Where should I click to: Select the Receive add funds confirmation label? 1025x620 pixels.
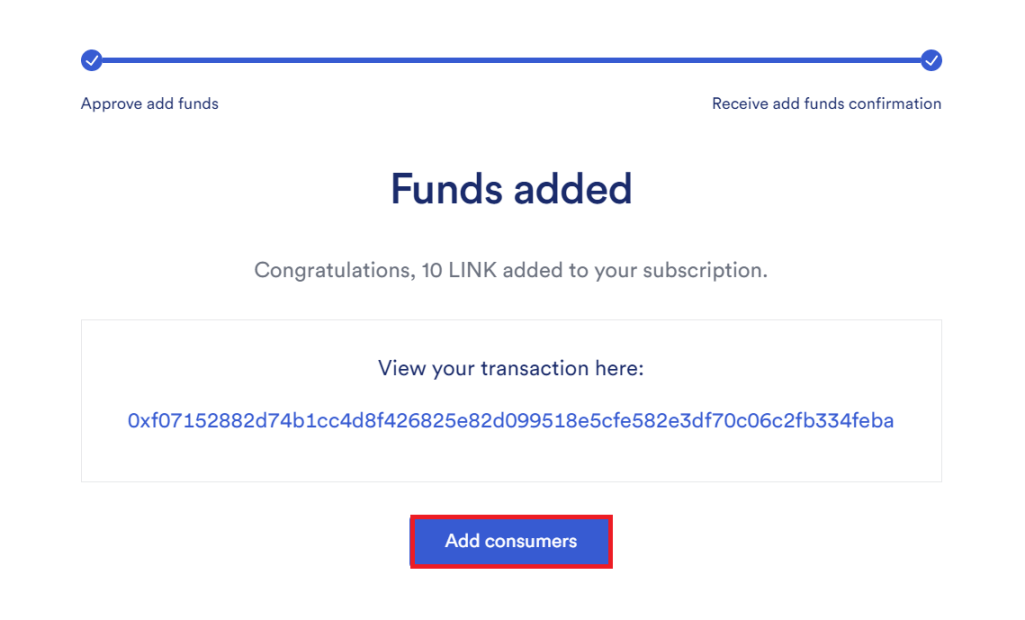[826, 103]
